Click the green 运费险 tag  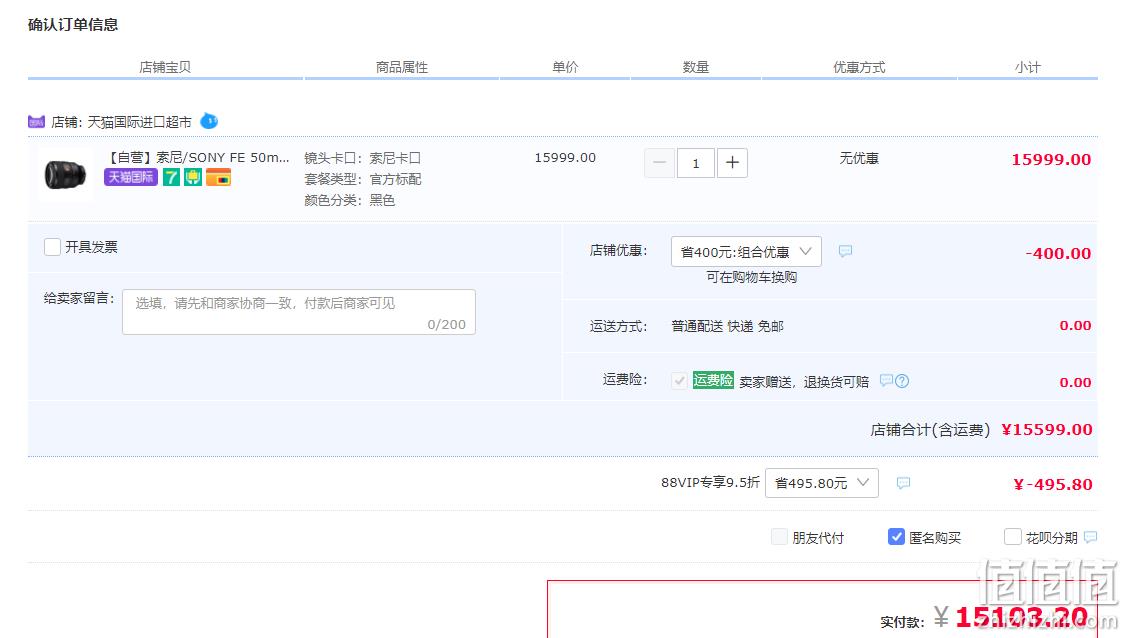click(x=713, y=380)
